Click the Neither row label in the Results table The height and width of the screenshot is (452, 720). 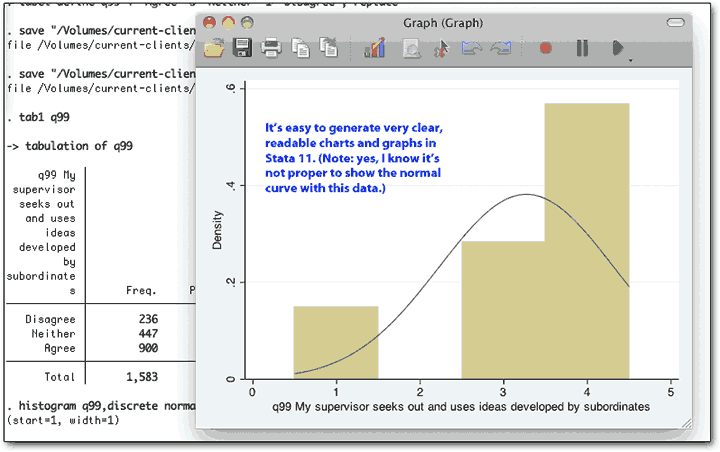point(53,333)
